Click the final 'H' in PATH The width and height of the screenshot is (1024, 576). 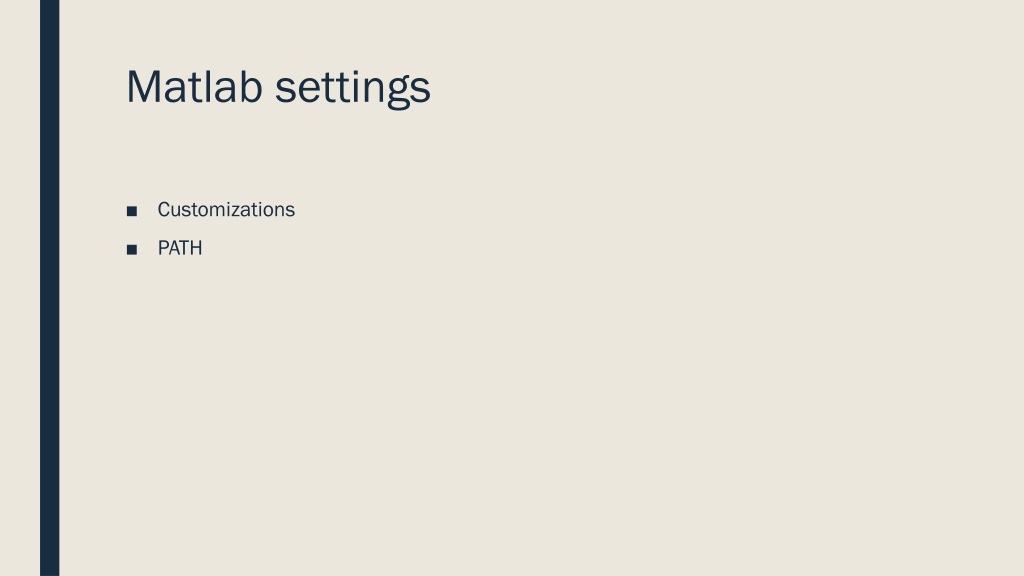[x=195, y=248]
